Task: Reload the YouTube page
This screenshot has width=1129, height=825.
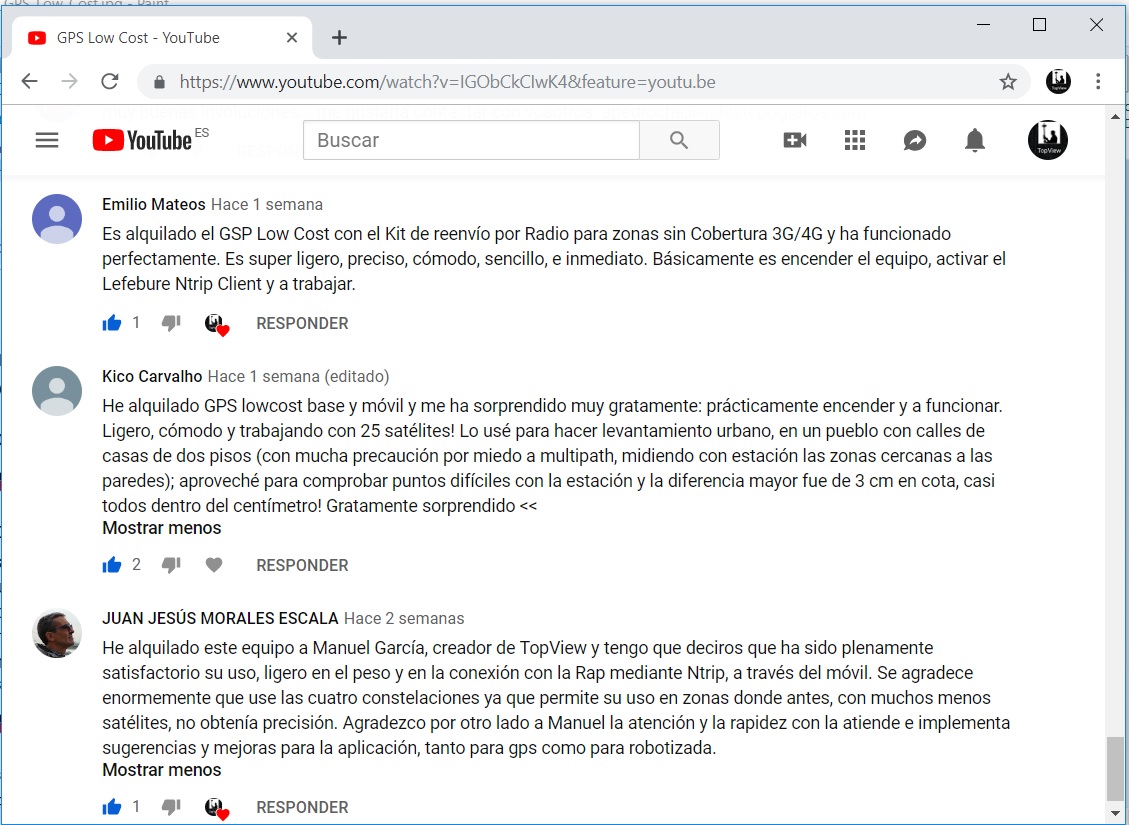Action: 109,81
